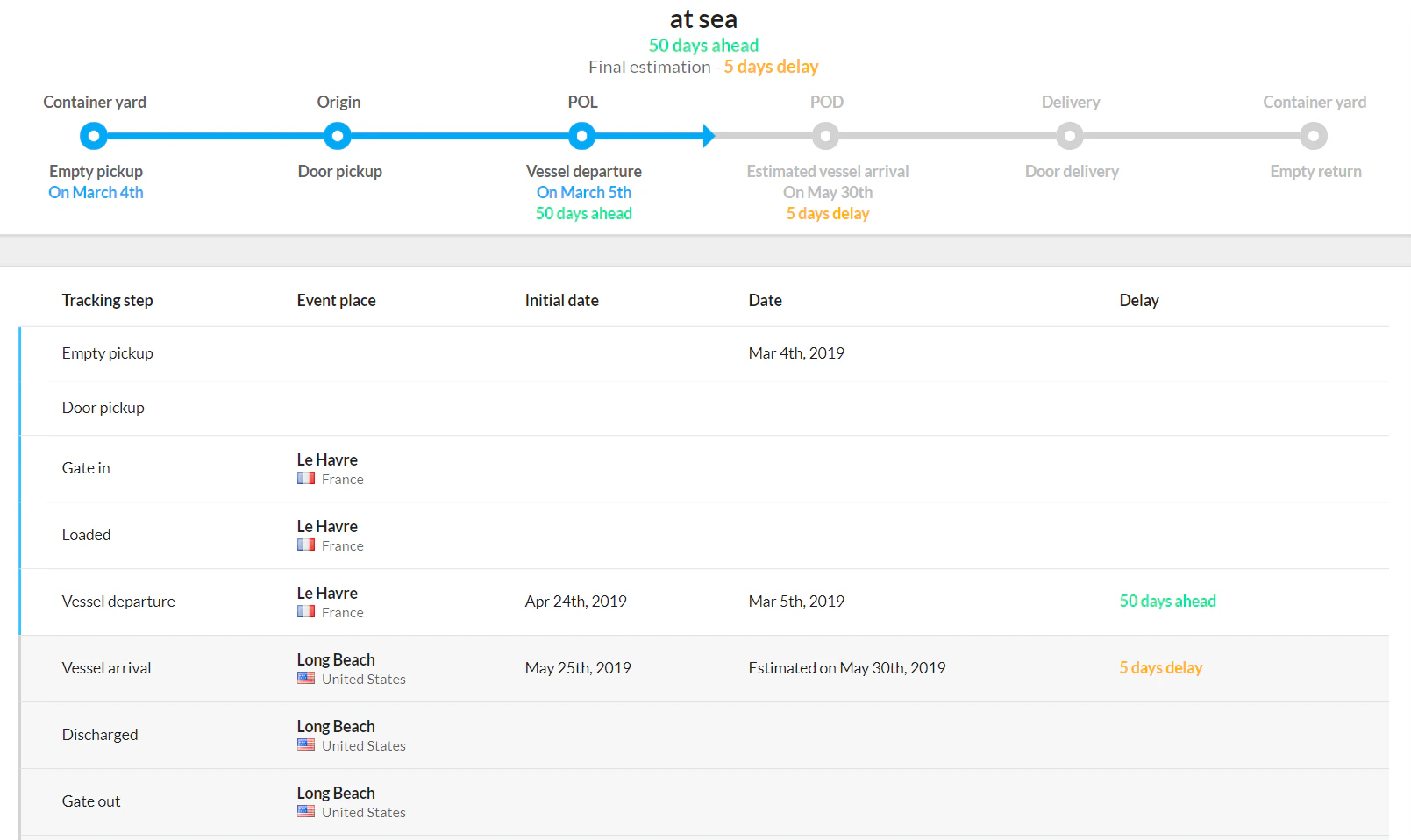The image size is (1411, 840).
Task: Select the Container yard milestone marker
Action: click(94, 136)
